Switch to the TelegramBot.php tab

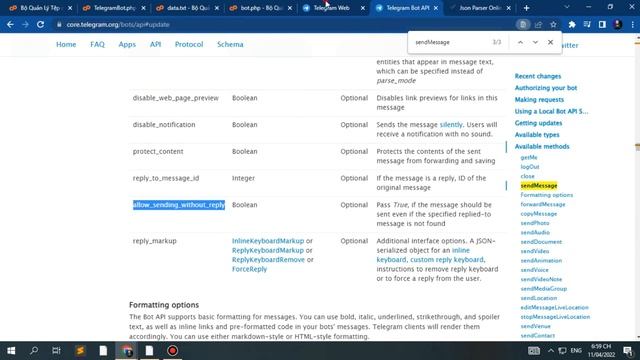113,8
